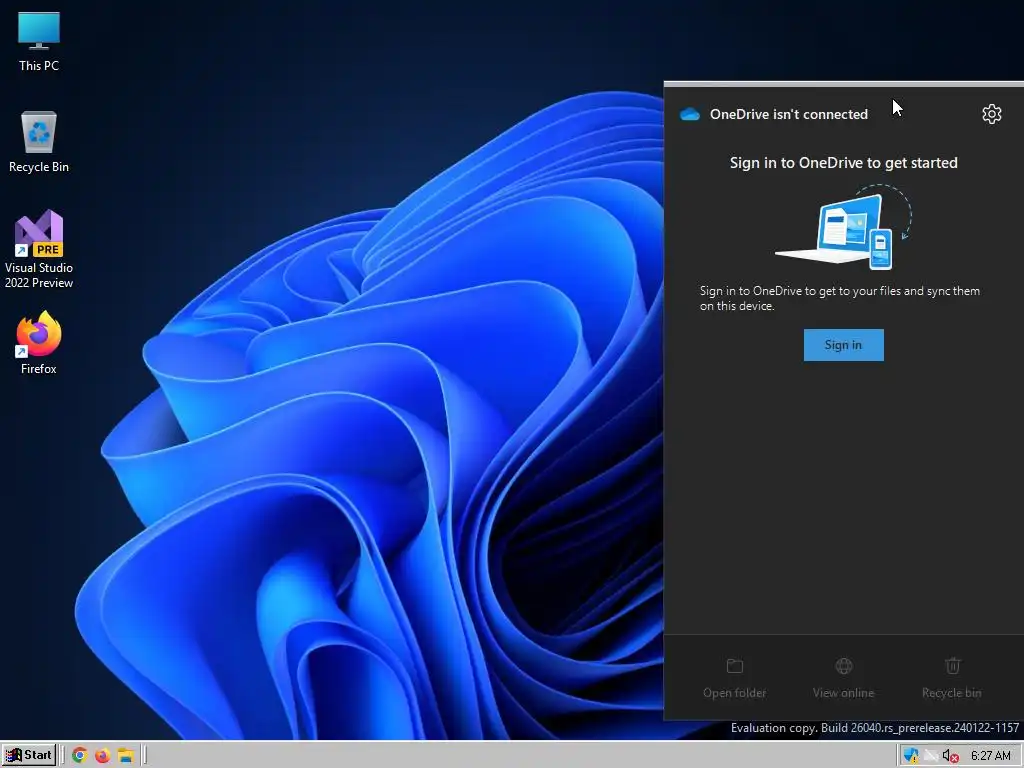This screenshot has height=768, width=1024.
Task: Select the Firefox desktop shortcut
Action: point(39,344)
